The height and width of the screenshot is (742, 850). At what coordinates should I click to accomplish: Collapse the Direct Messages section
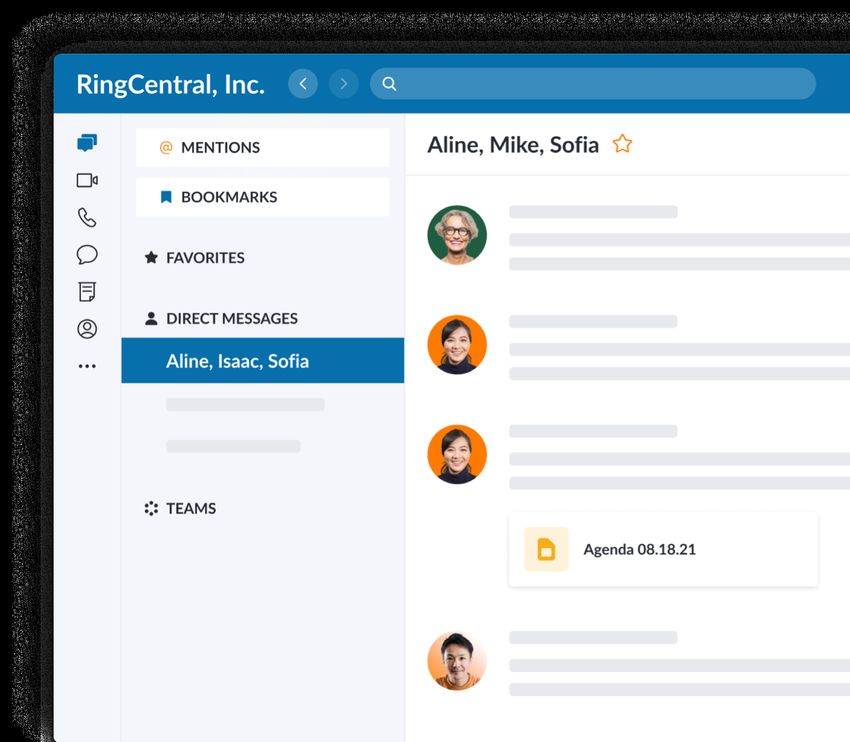231,319
